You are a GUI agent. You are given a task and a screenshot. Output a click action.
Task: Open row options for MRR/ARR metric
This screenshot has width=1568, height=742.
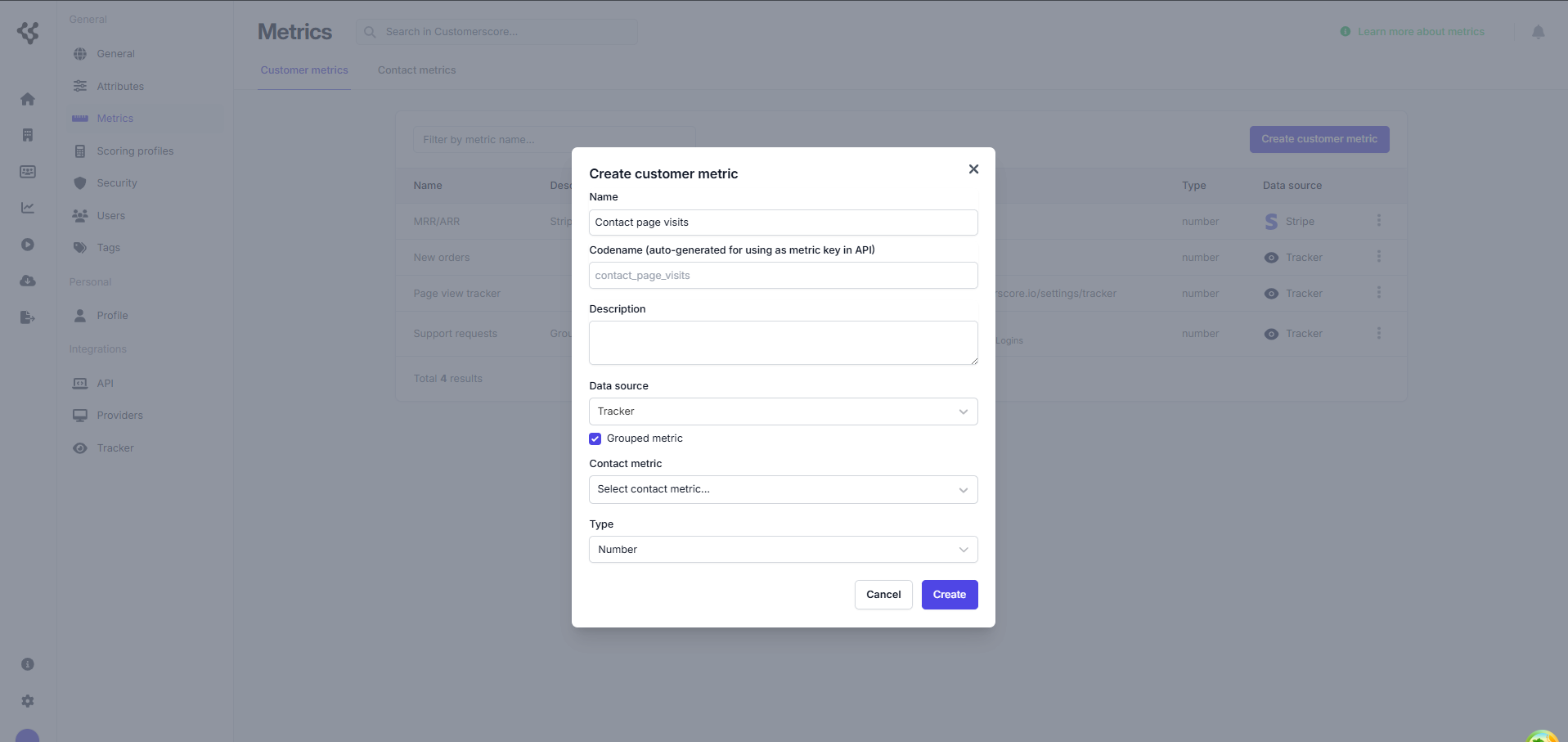coord(1378,221)
